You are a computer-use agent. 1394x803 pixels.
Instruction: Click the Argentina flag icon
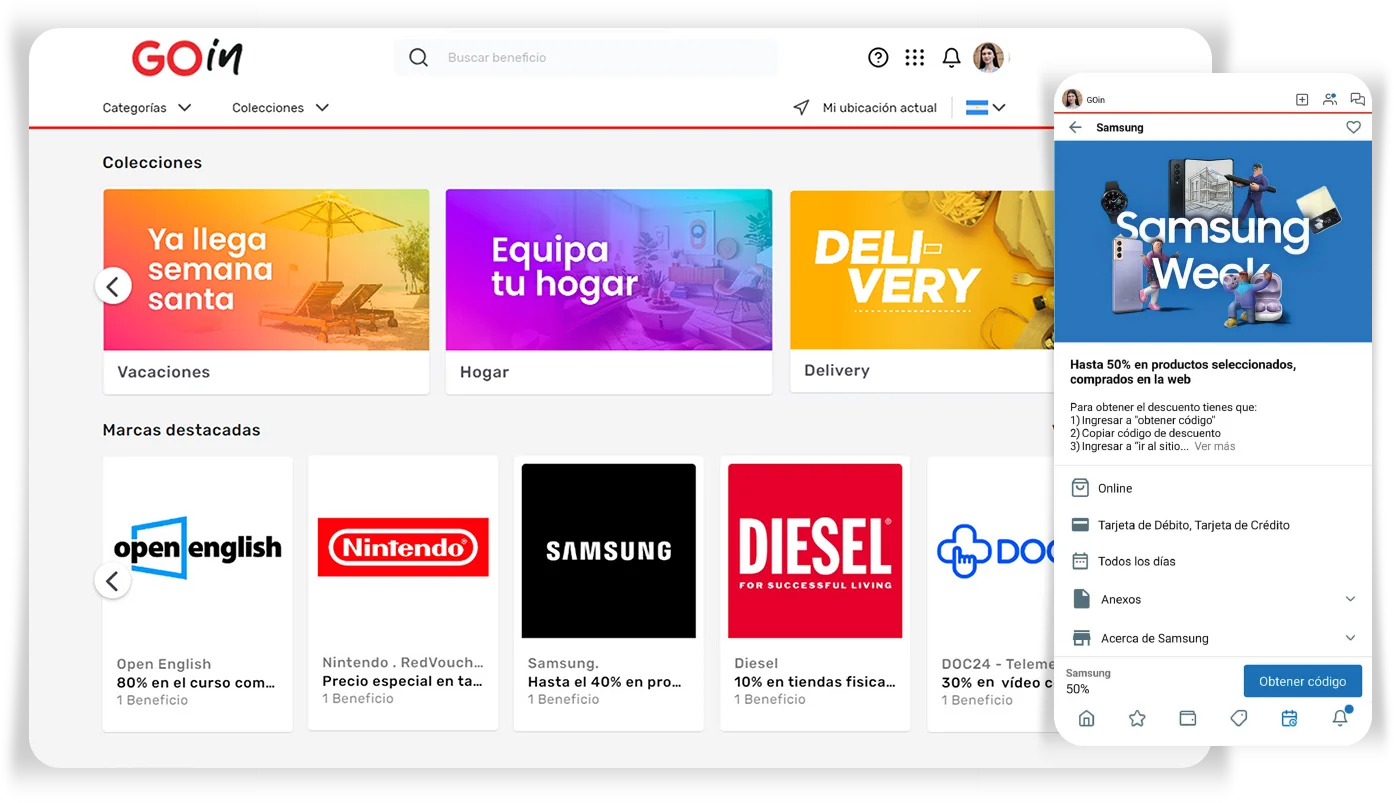tap(976, 107)
